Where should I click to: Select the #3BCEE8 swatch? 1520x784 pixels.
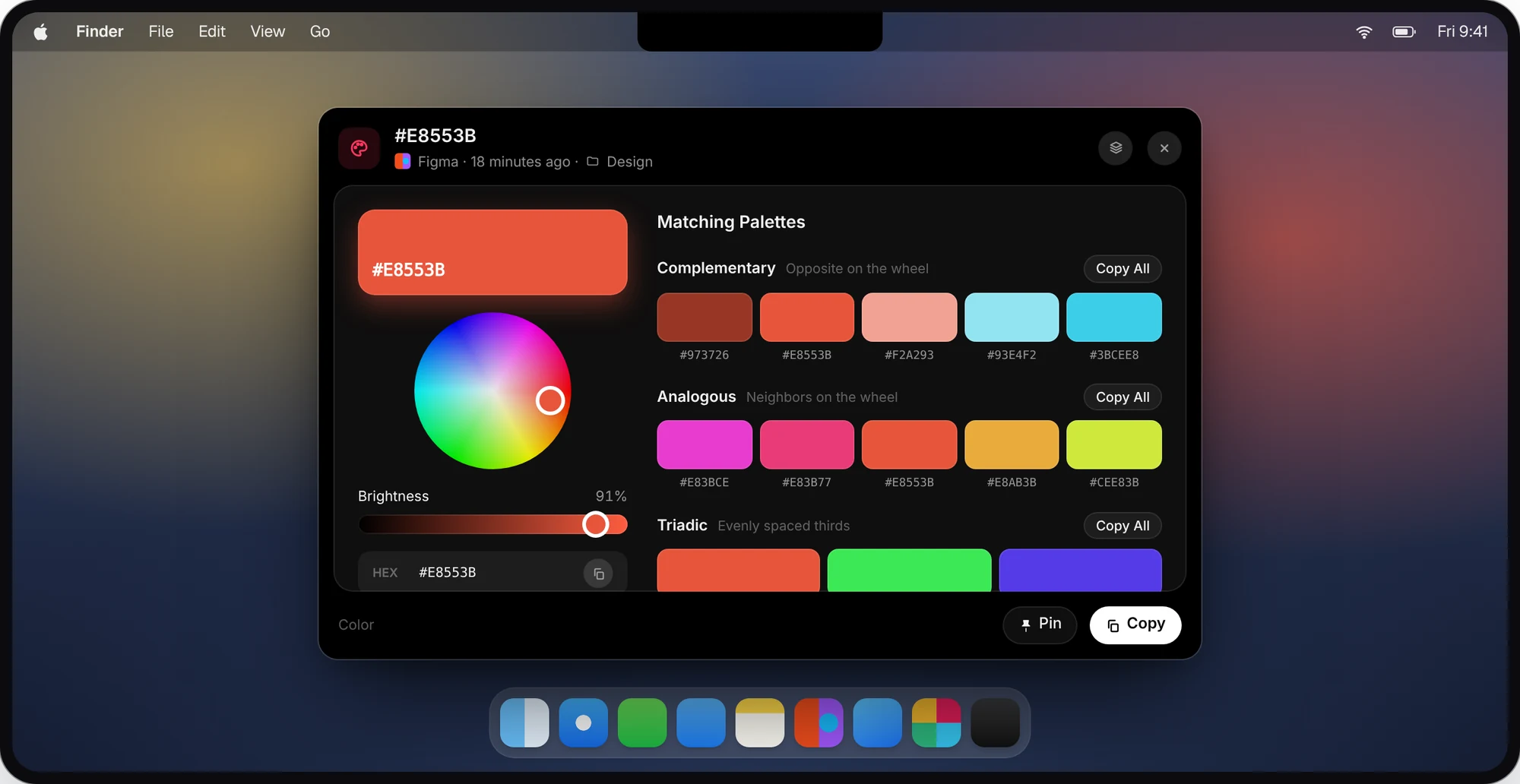[x=1114, y=318]
